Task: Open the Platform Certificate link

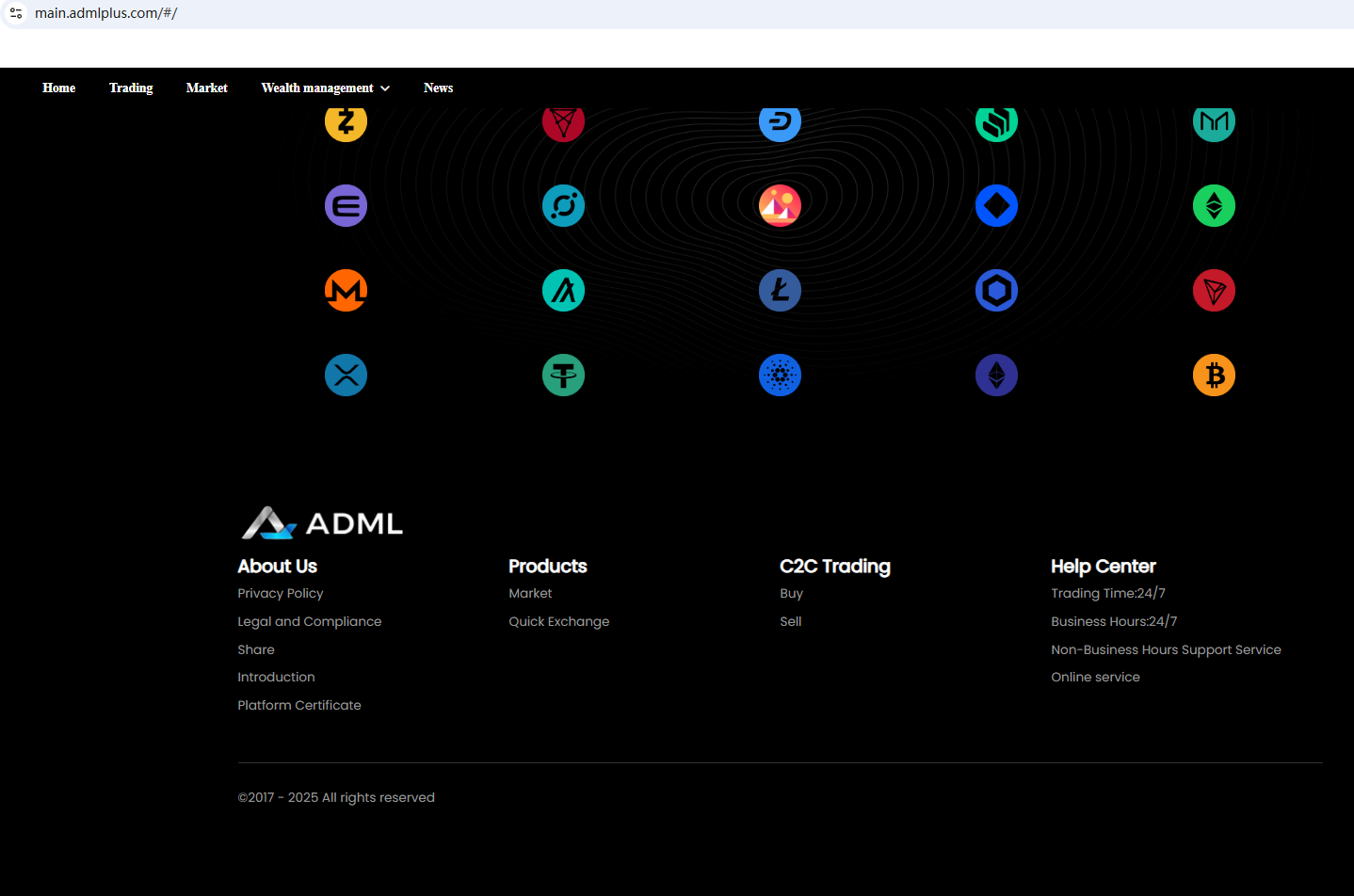Action: click(299, 705)
